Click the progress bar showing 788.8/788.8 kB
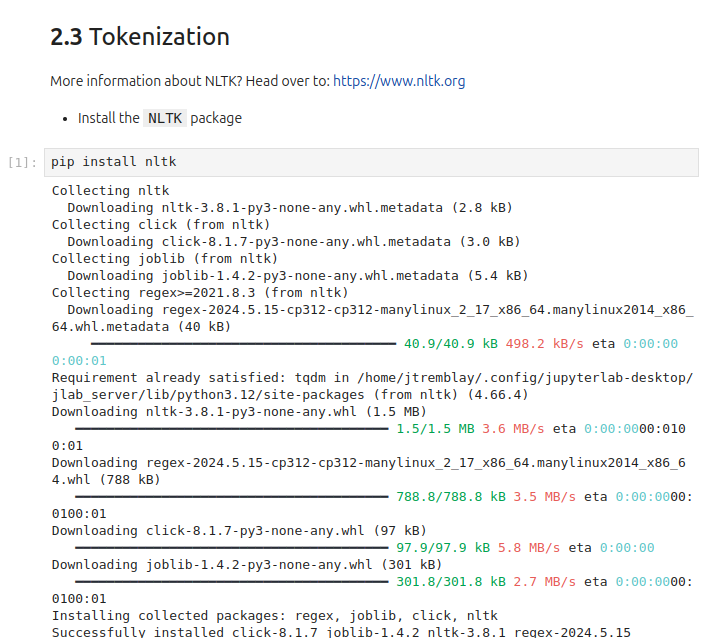 tap(232, 496)
